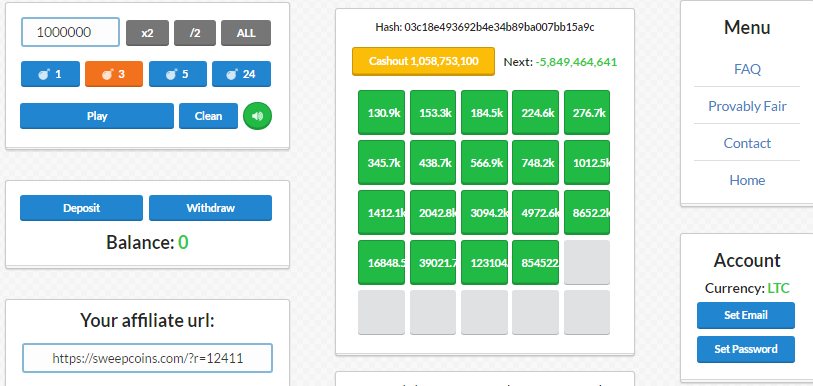Viewport: 813px width, 386px height.
Task: Open the Deposit dialog
Action: pyautogui.click(x=81, y=208)
